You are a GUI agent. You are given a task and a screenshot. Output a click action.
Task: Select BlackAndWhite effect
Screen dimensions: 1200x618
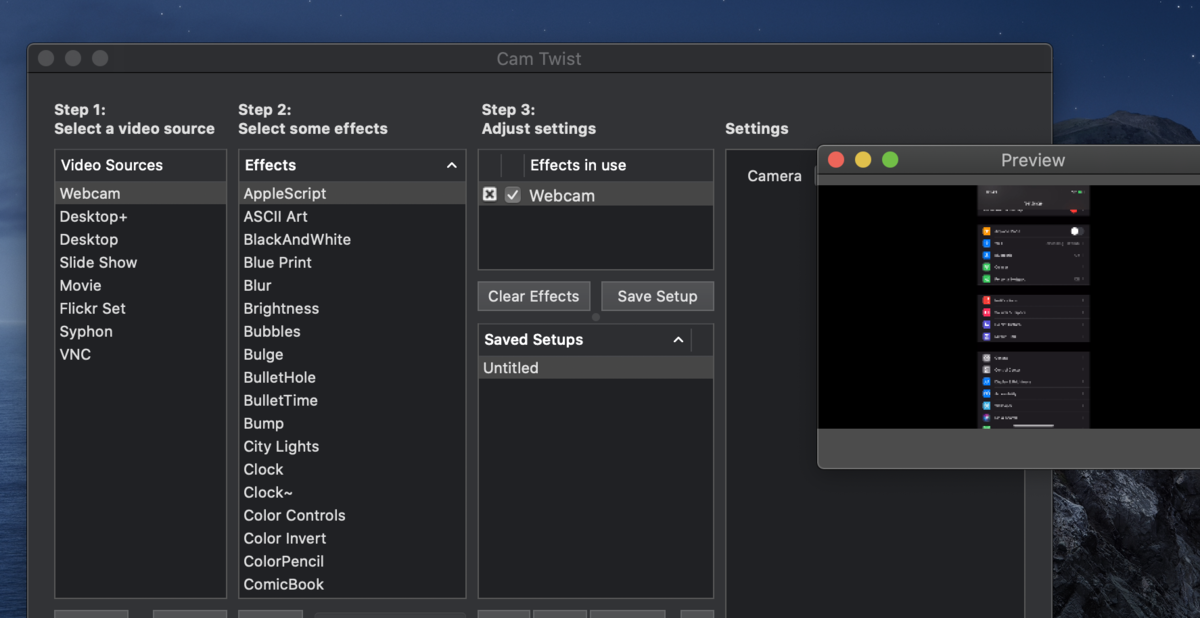pos(352,239)
